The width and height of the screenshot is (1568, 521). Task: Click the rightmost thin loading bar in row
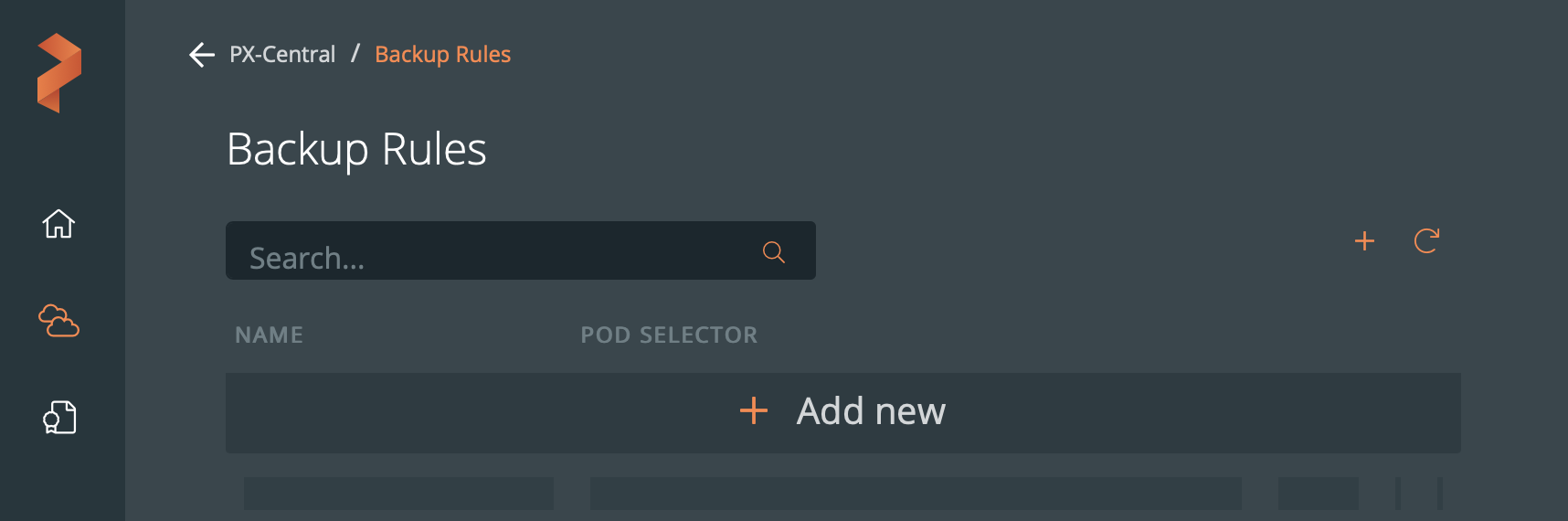[x=1439, y=494]
